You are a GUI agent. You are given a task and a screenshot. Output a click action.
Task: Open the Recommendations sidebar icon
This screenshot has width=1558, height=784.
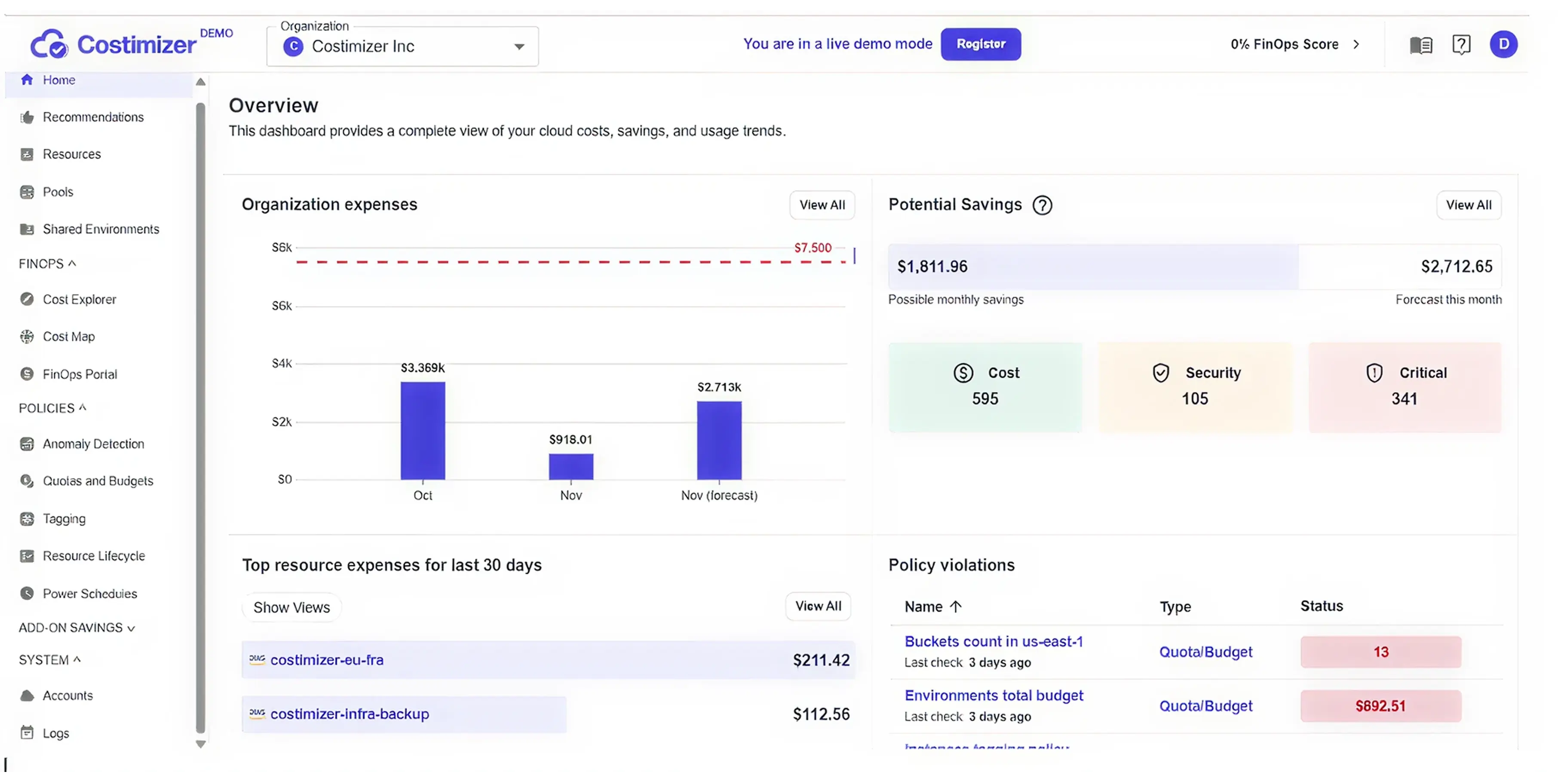click(27, 116)
